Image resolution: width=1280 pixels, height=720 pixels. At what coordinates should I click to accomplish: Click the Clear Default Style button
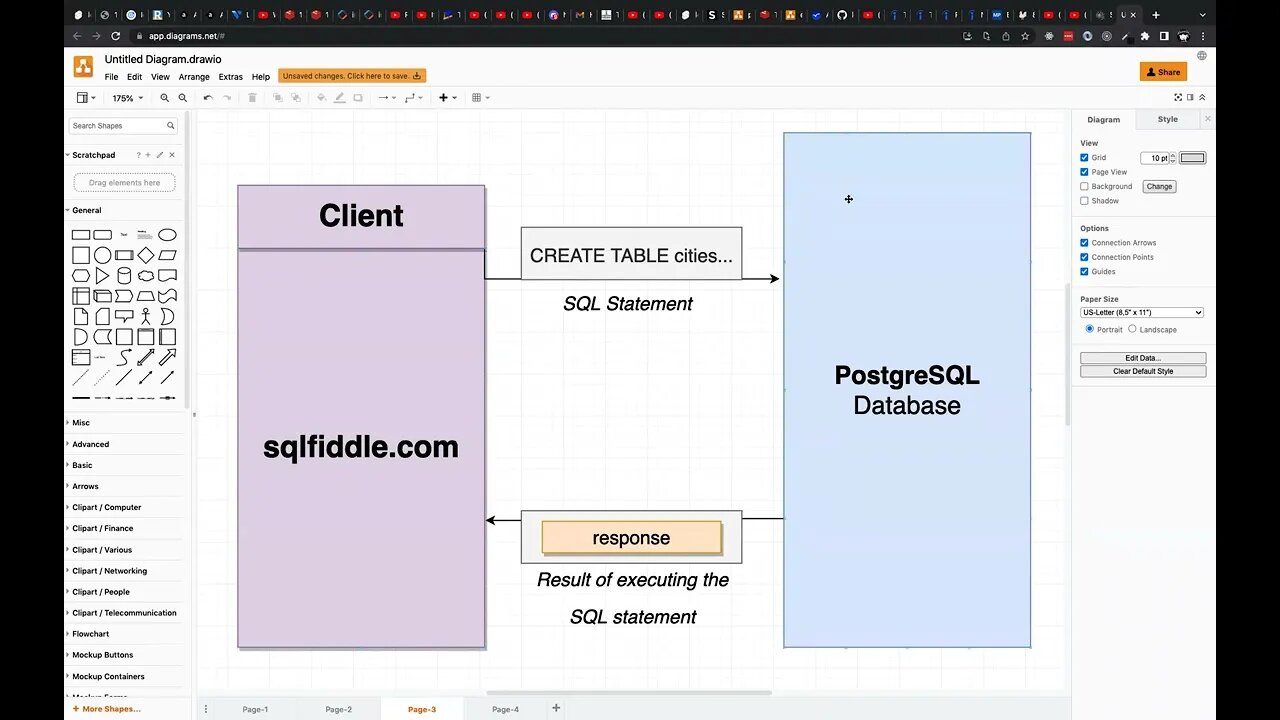(x=1143, y=371)
